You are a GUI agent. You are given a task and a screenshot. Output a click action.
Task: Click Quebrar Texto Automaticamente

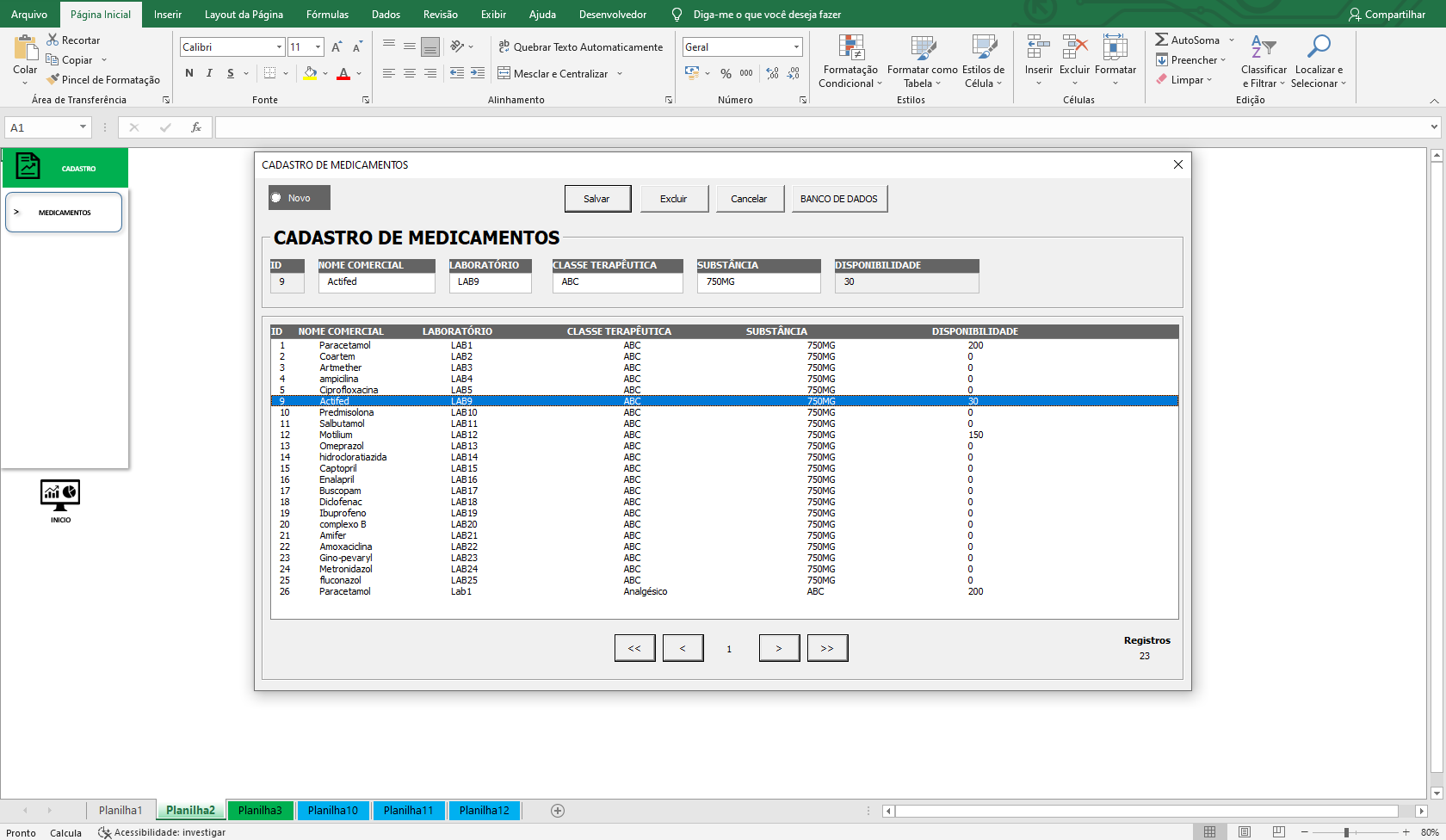581,46
